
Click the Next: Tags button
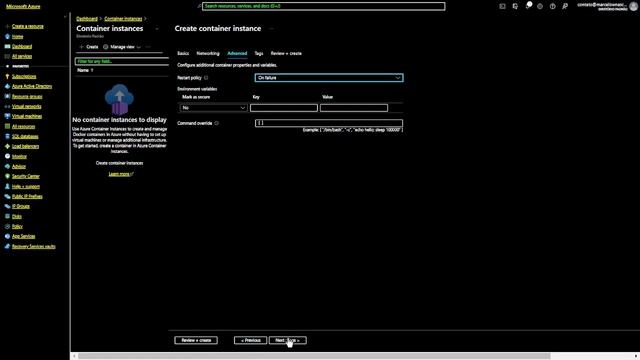pos(287,340)
